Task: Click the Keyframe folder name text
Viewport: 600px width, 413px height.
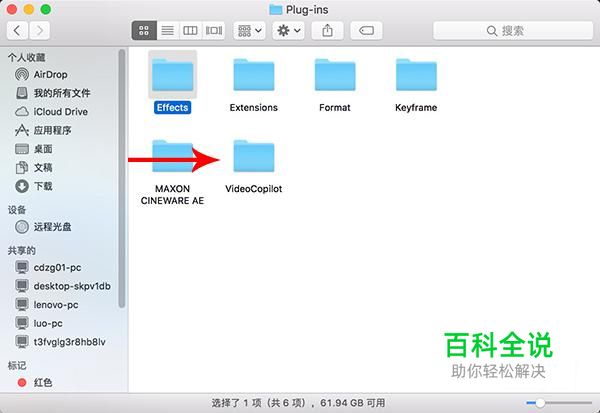Action: click(x=416, y=108)
